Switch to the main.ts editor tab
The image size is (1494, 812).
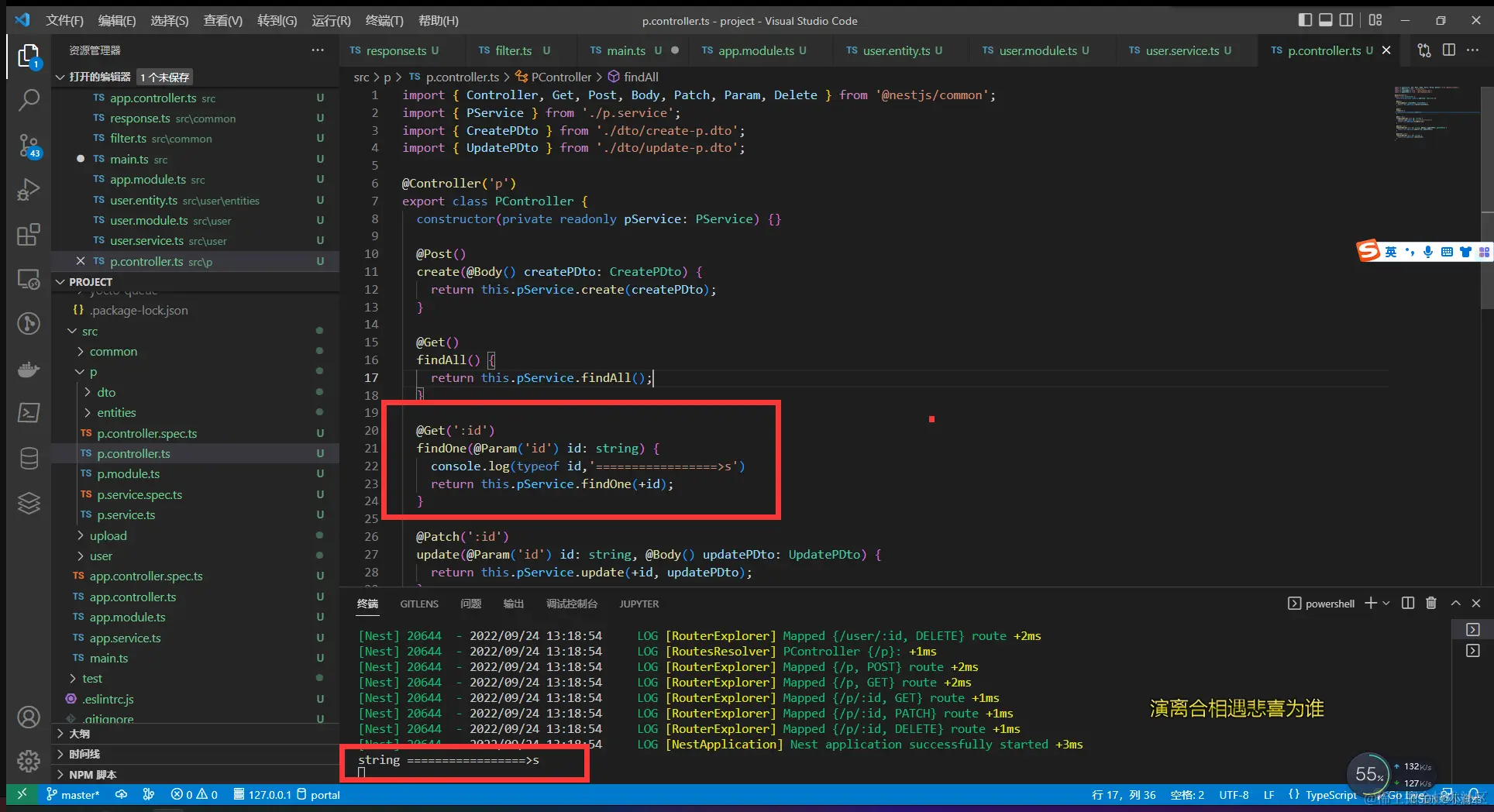625,50
